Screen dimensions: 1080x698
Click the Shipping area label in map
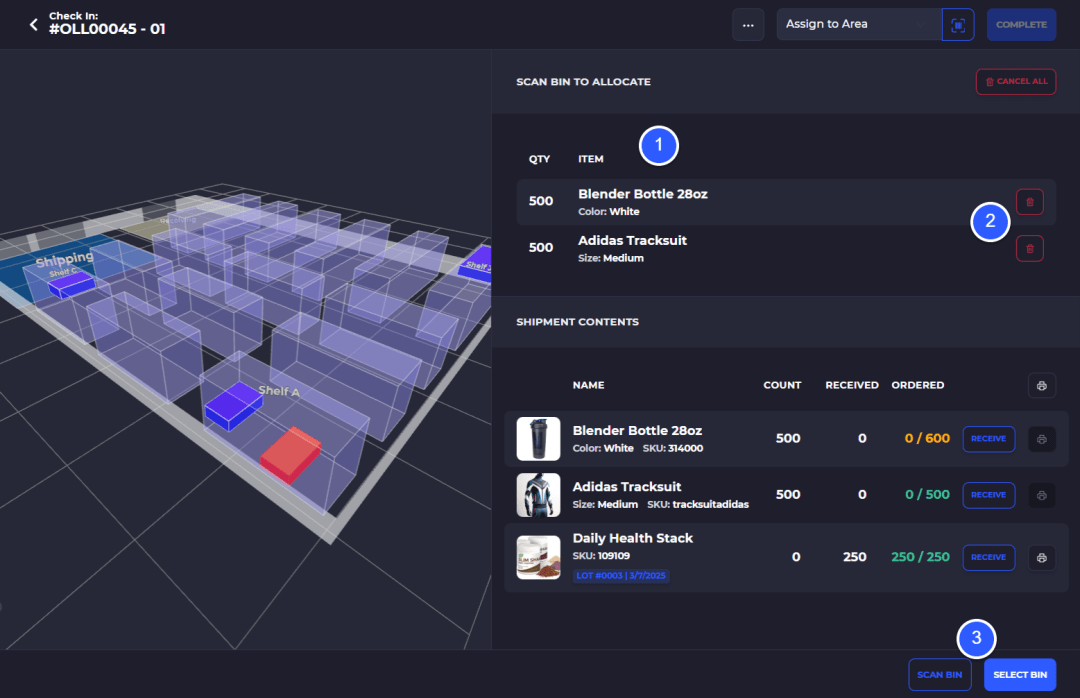pyautogui.click(x=64, y=260)
